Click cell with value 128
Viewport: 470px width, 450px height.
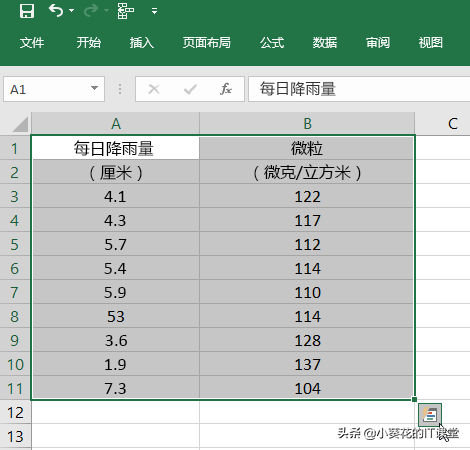[307, 340]
